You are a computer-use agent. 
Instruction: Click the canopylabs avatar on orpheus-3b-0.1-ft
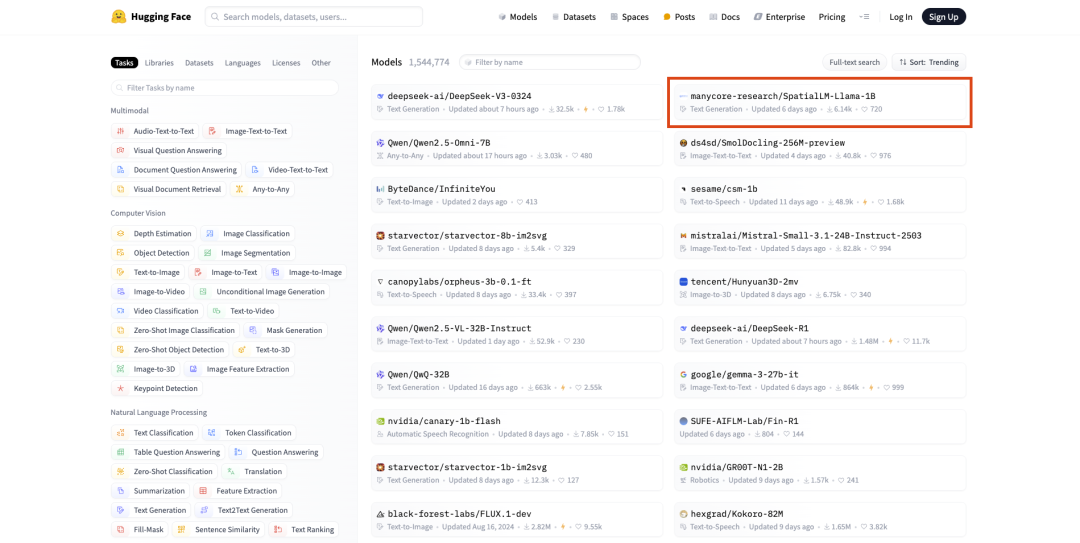[x=380, y=282]
